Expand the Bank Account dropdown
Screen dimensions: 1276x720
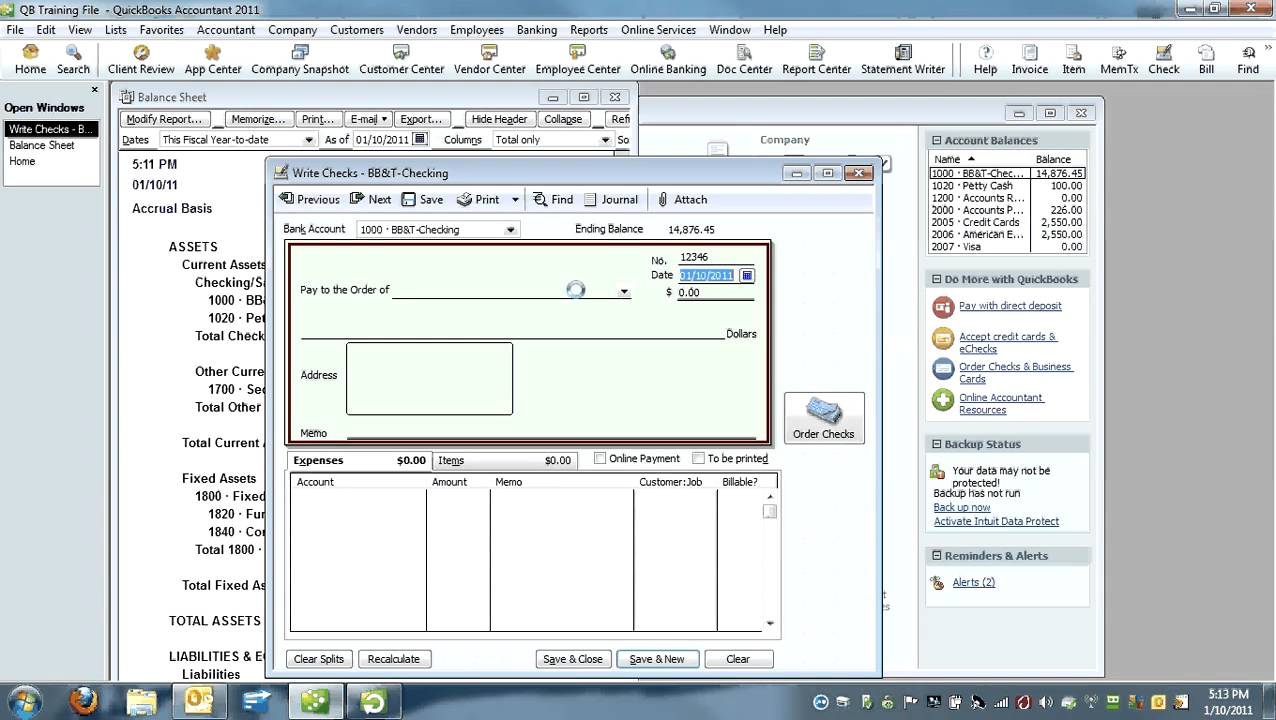510,230
